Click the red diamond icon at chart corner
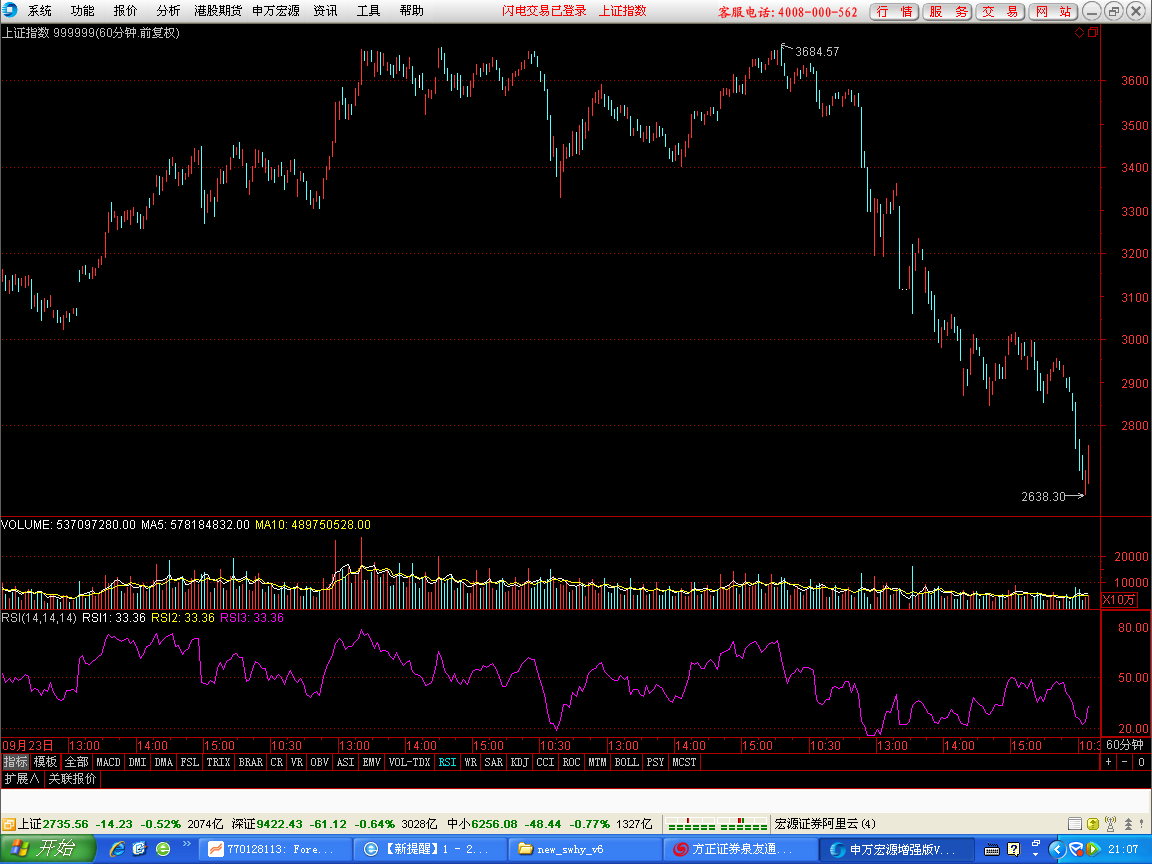 point(1079,32)
